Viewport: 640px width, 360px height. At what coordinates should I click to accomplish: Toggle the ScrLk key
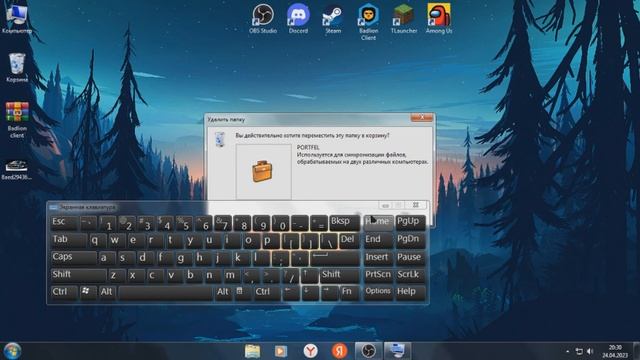410,276
